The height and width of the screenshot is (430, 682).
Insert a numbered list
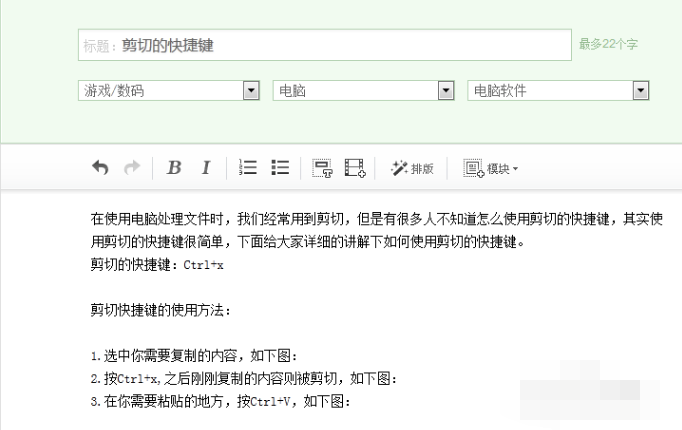pyautogui.click(x=248, y=168)
